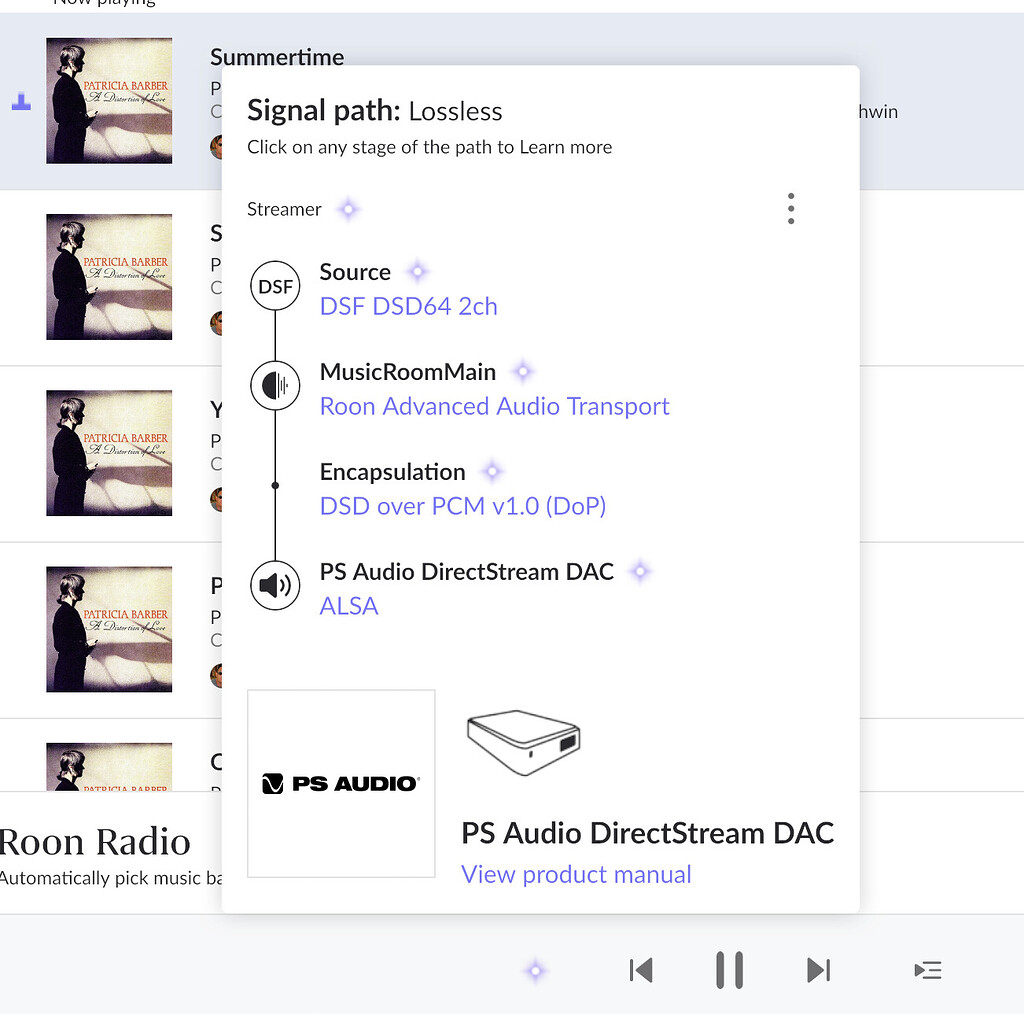Click the quality star next to Source

(x=417, y=271)
